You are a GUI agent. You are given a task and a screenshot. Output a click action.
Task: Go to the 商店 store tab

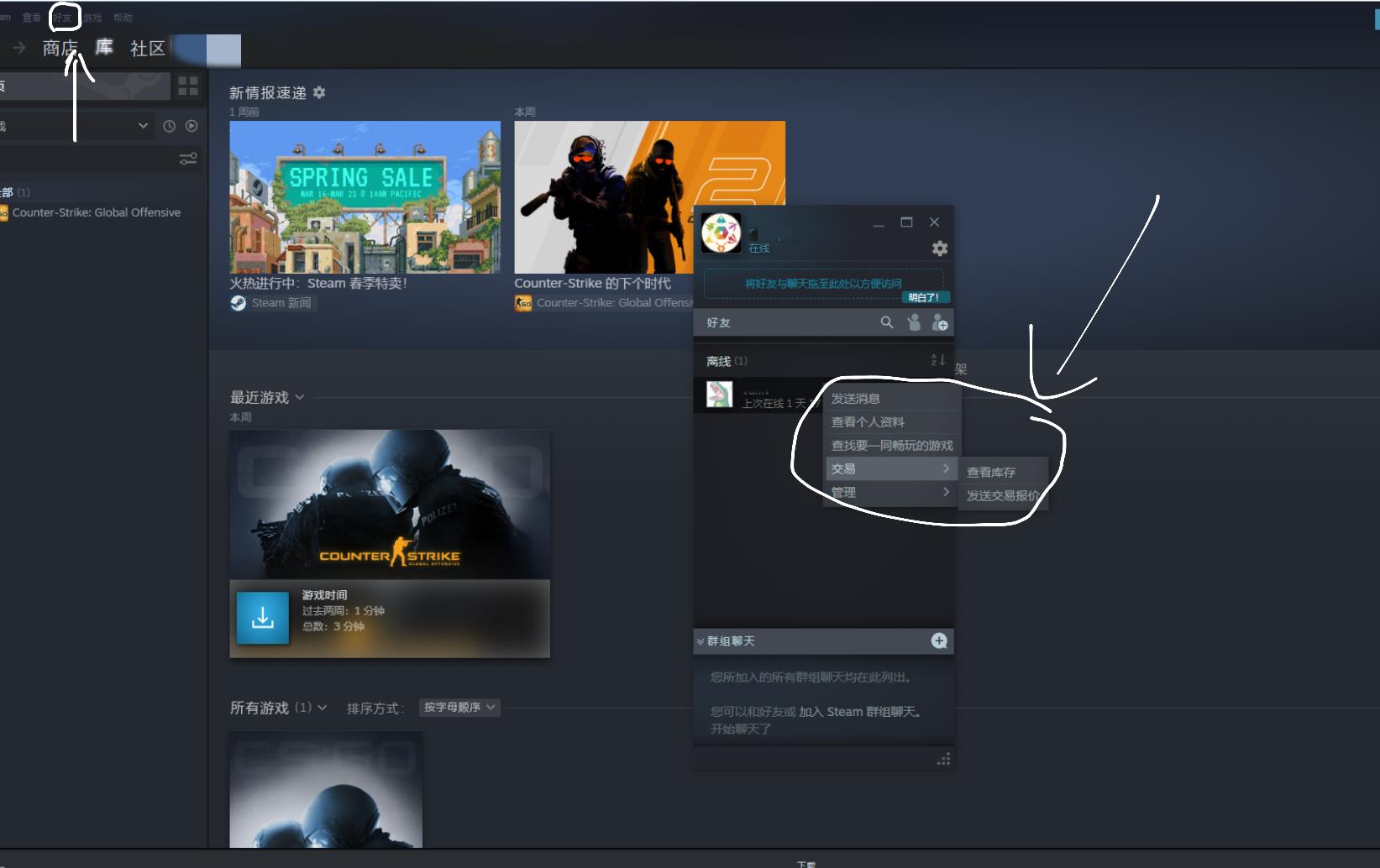[60, 48]
